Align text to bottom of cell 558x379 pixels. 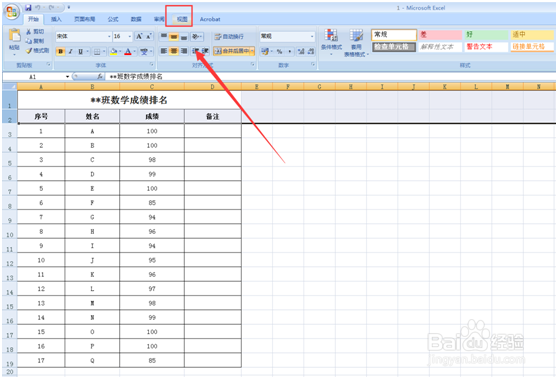(x=184, y=36)
